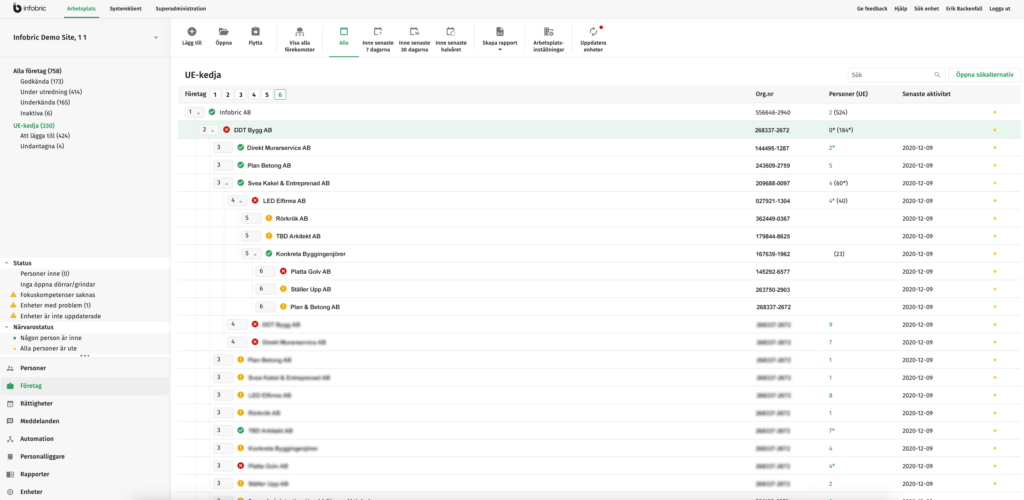Show Företag level 2
Screen dimensions: 1024x500
(x=228, y=95)
